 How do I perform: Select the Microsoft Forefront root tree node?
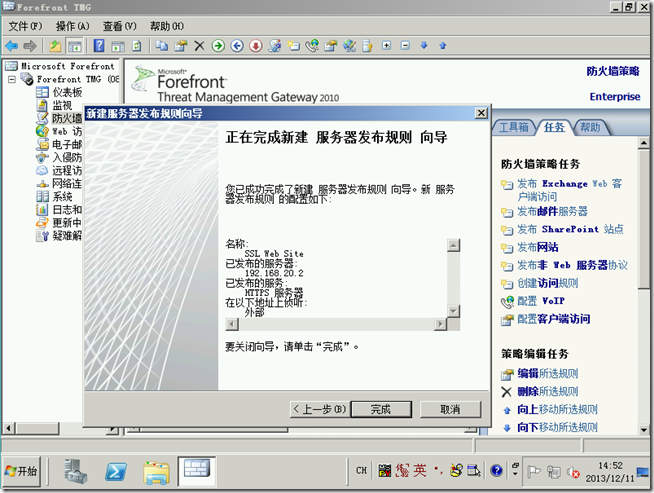pyautogui.click(x=68, y=66)
